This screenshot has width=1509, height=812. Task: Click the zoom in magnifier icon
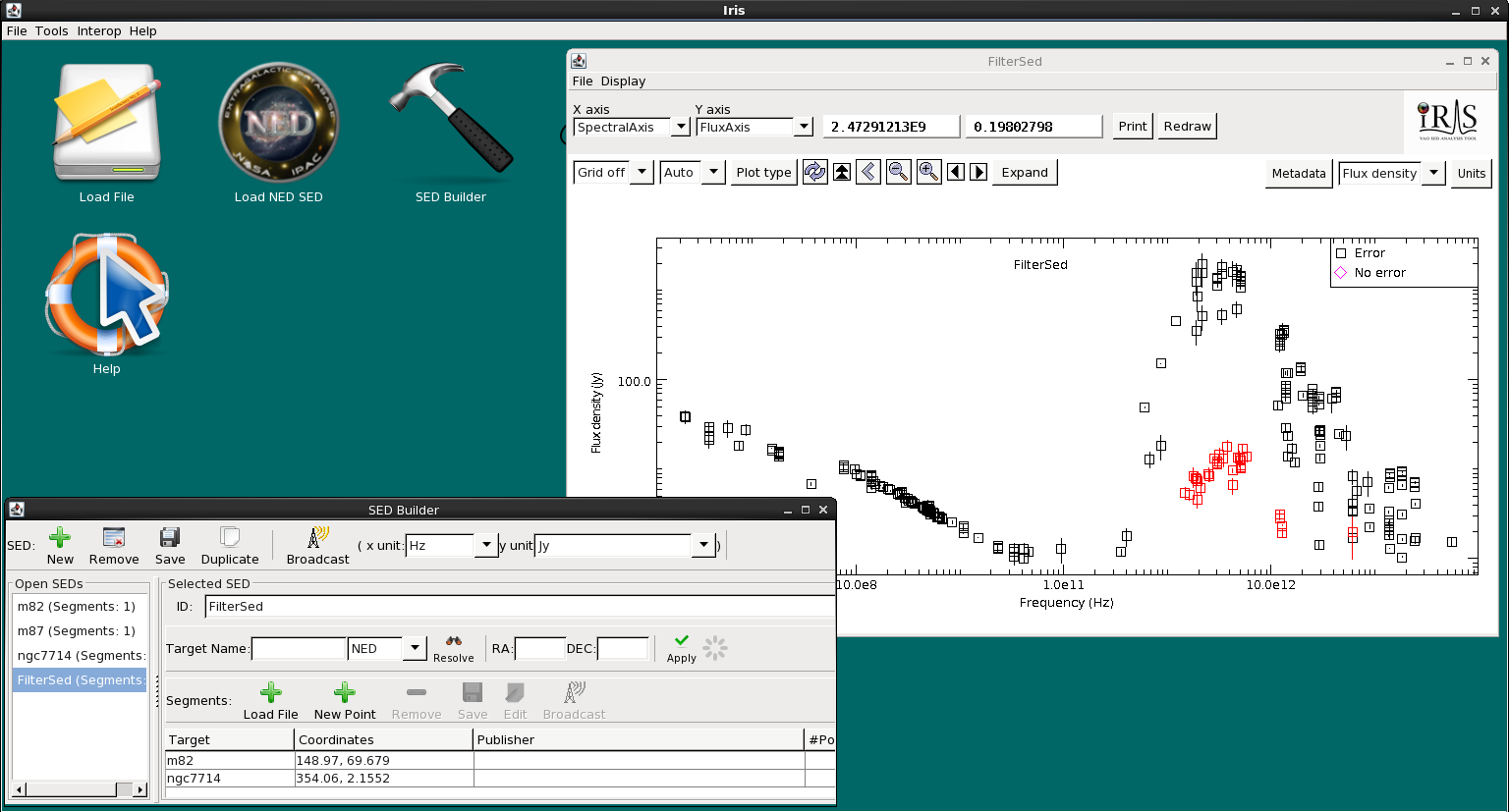point(928,172)
